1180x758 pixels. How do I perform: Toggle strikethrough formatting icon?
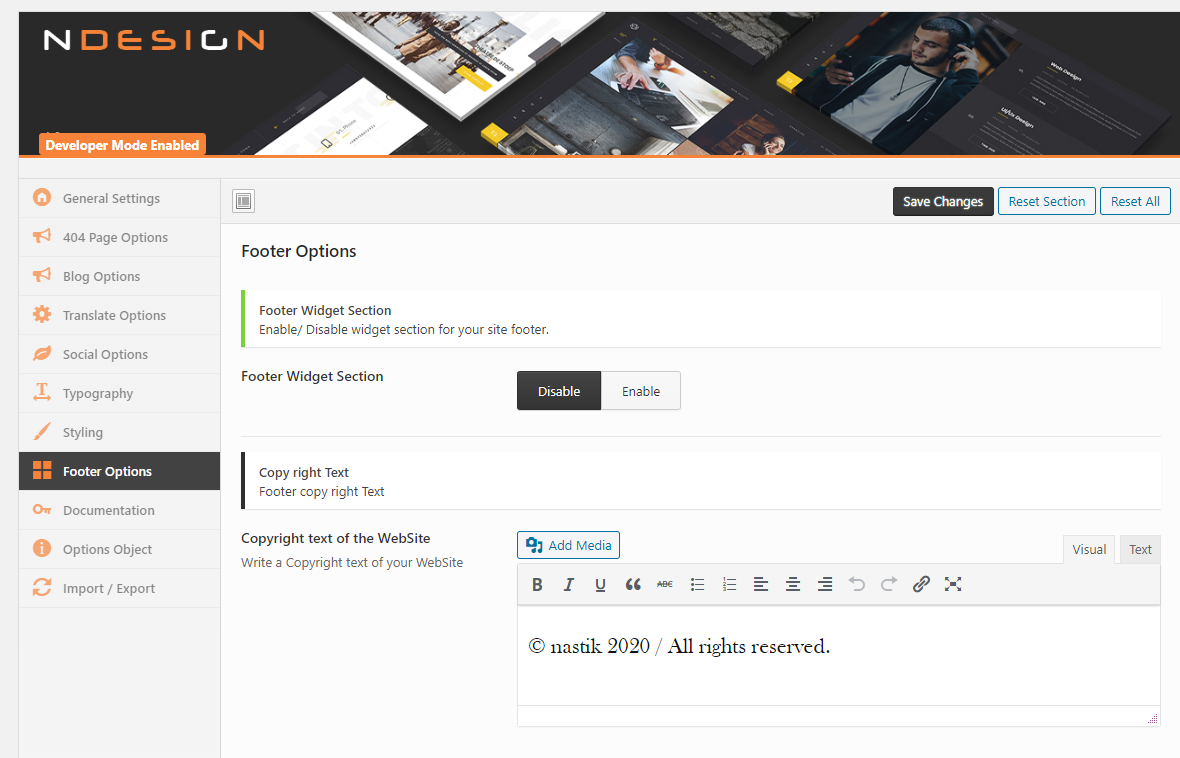point(664,585)
